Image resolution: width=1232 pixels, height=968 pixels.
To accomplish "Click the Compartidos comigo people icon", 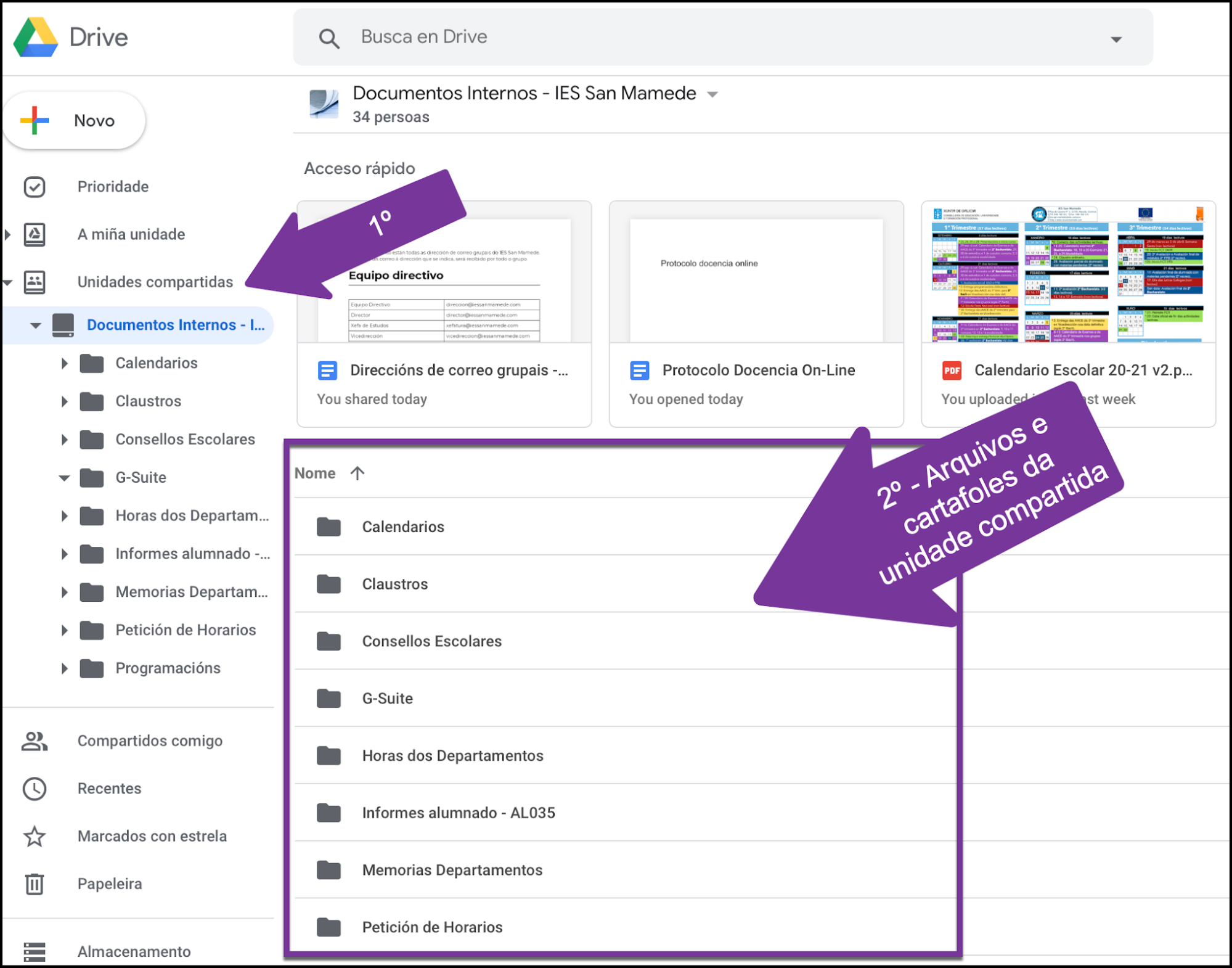I will (35, 740).
